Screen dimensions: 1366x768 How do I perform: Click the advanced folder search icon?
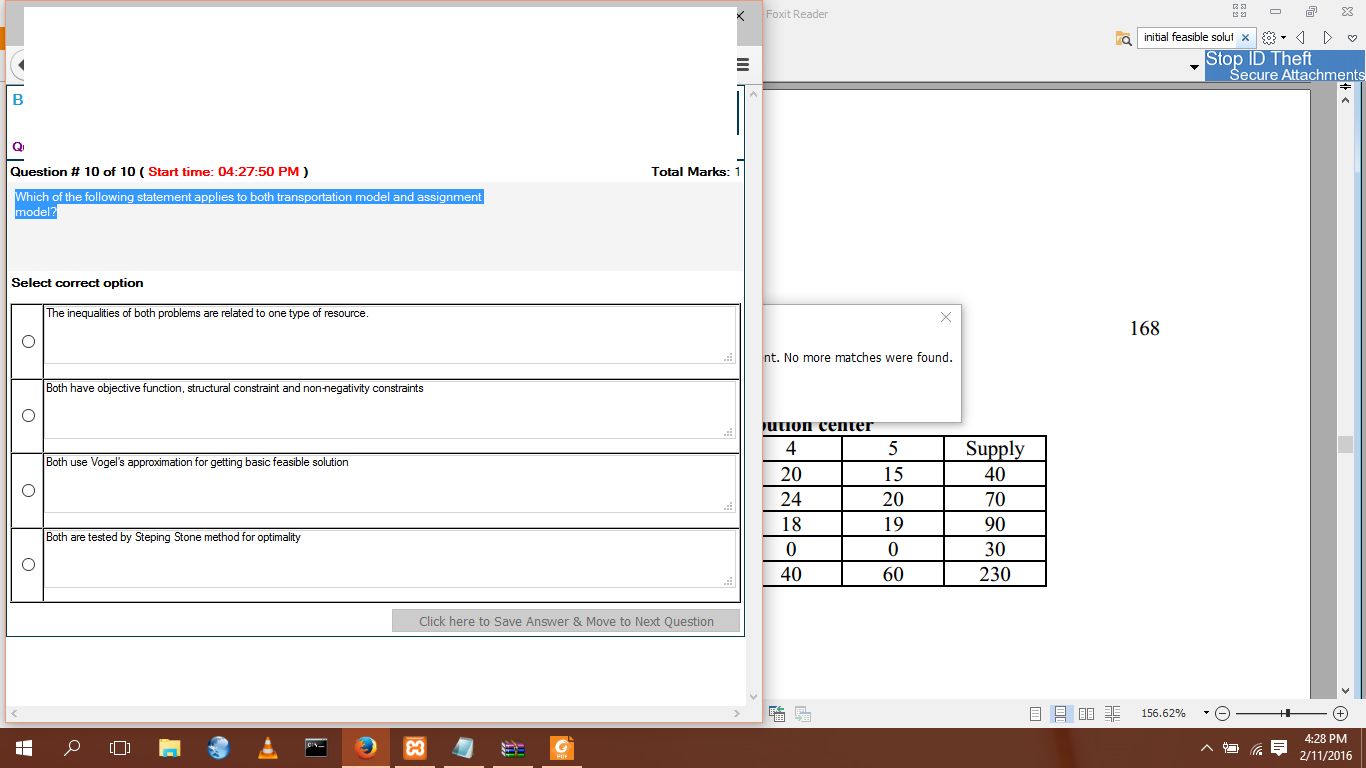tap(1124, 38)
